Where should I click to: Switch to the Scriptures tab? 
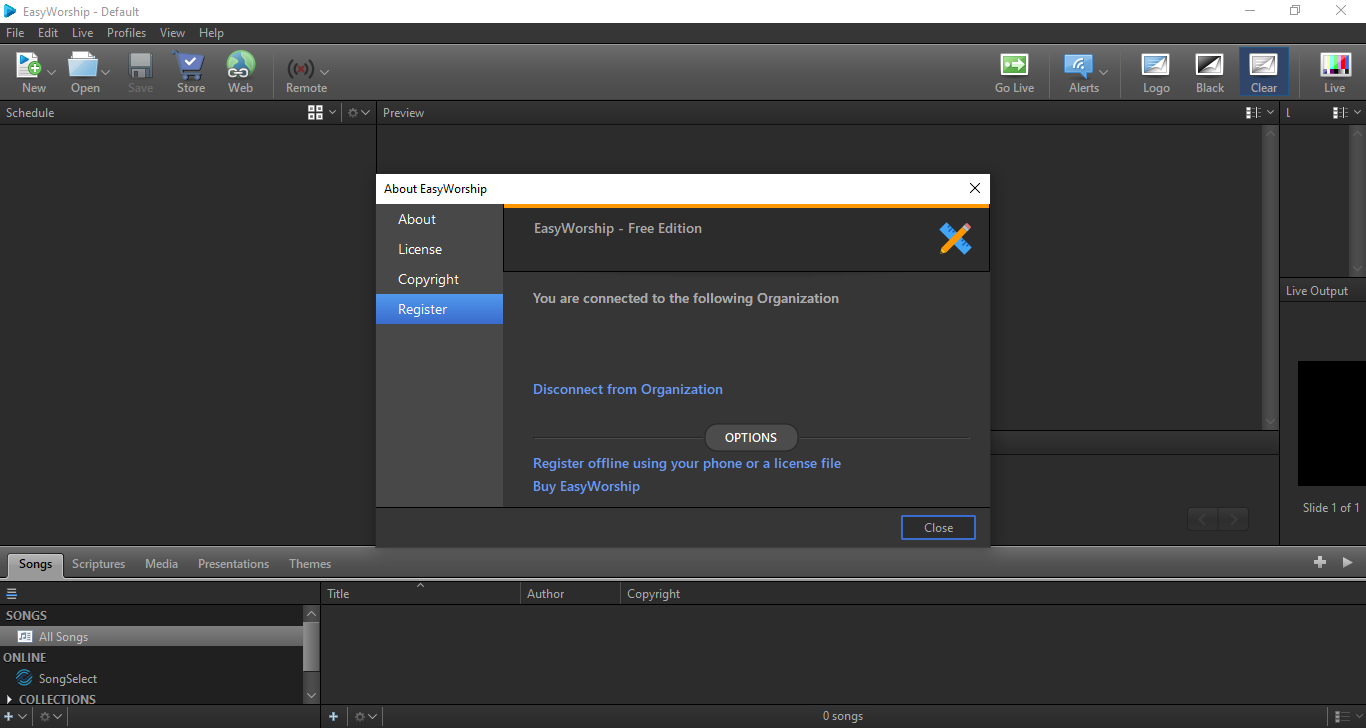click(x=99, y=564)
